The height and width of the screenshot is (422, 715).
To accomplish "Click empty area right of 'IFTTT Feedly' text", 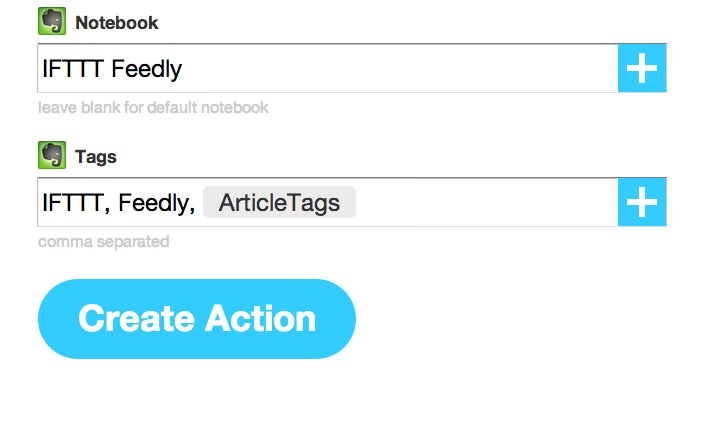I will 399,68.
